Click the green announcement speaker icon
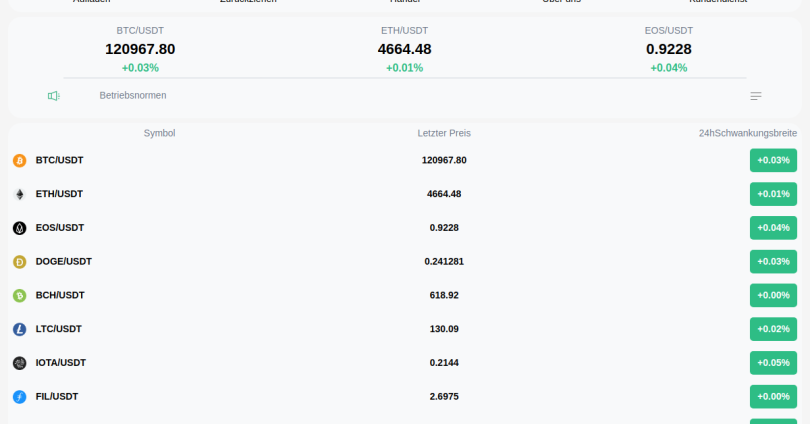Screen dimensions: 810x424 click(x=54, y=96)
